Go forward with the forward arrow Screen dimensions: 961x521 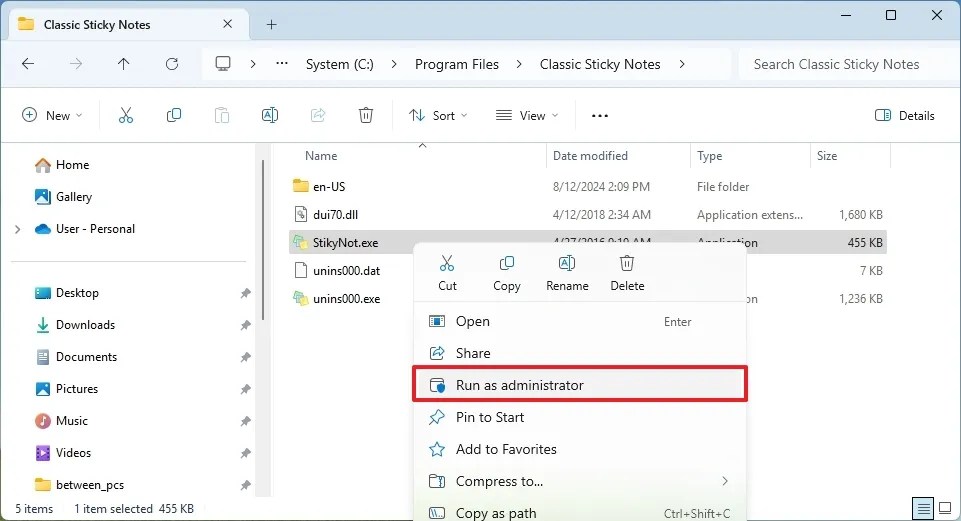75,64
